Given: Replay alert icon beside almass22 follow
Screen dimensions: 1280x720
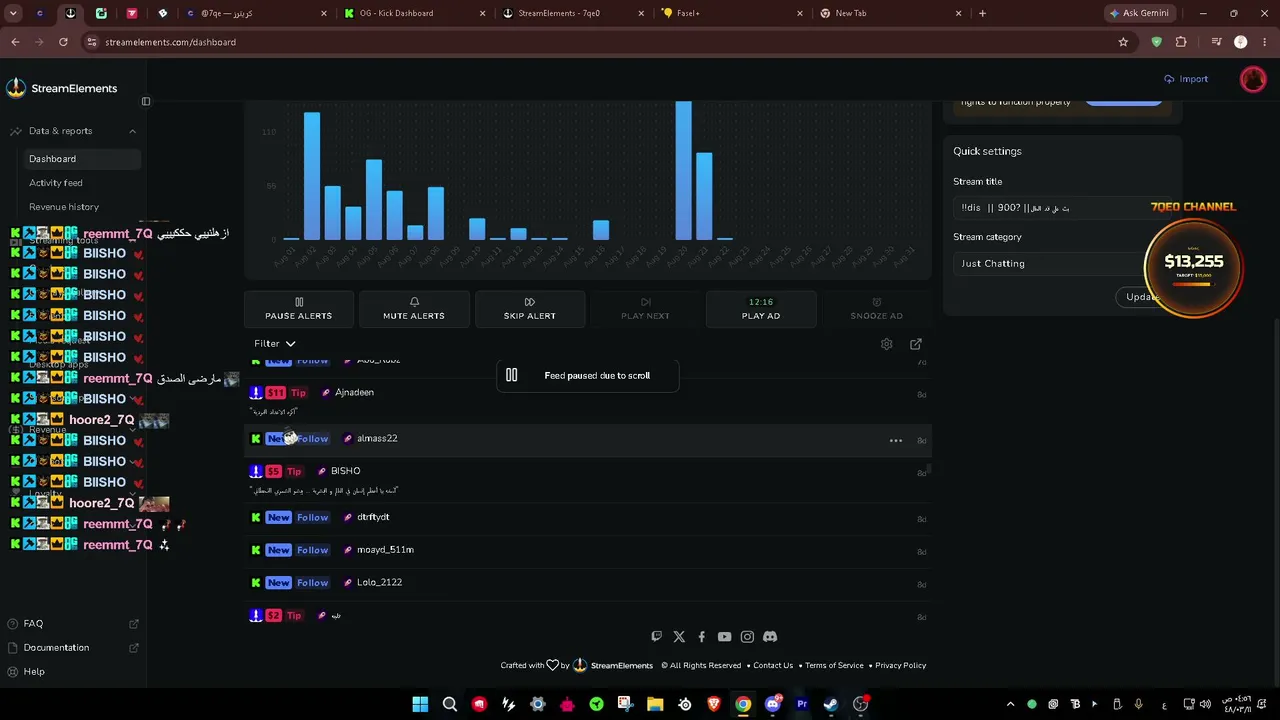Looking at the screenshot, I should point(348,439).
